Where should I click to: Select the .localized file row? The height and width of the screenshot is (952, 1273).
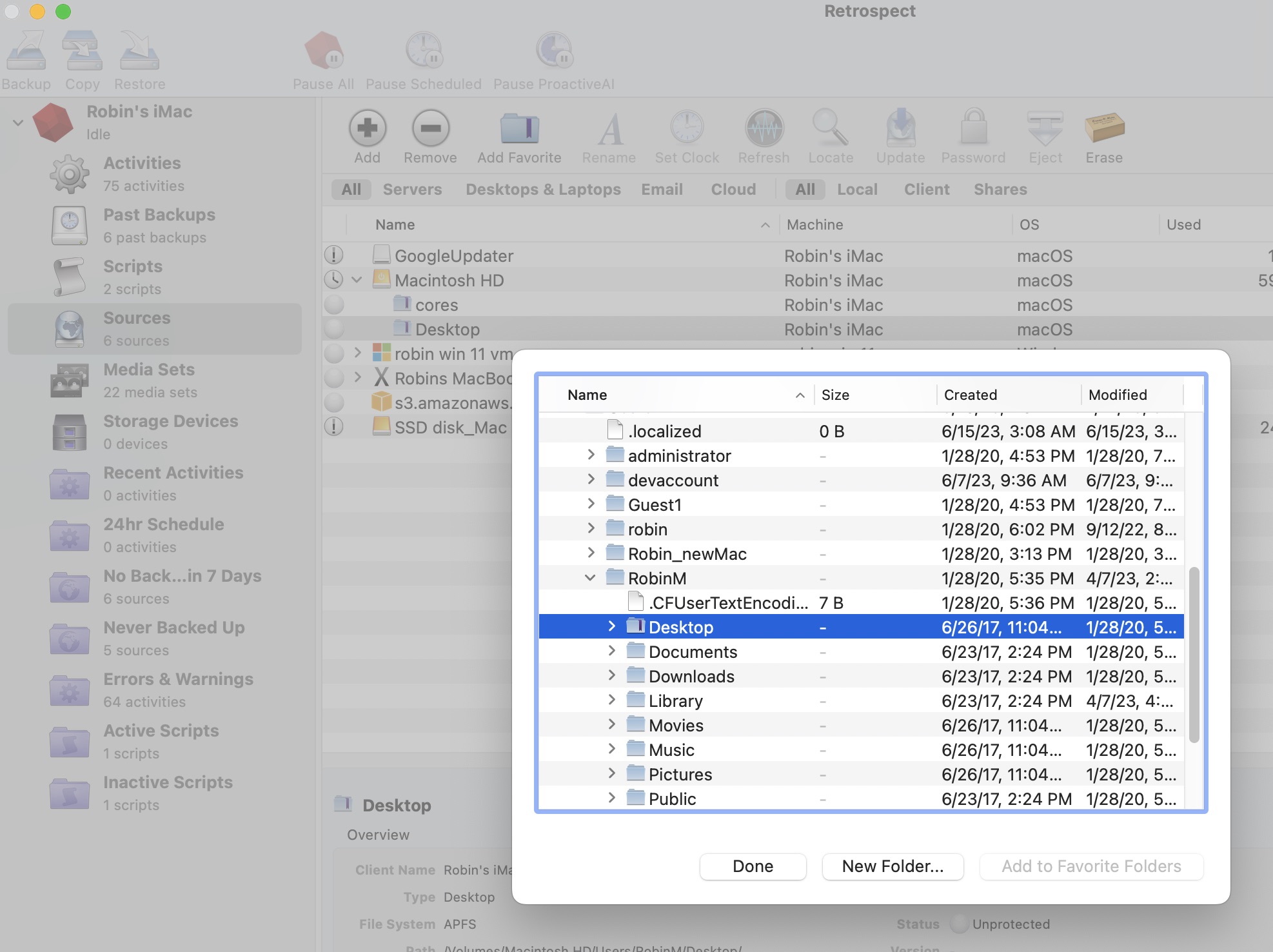861,431
